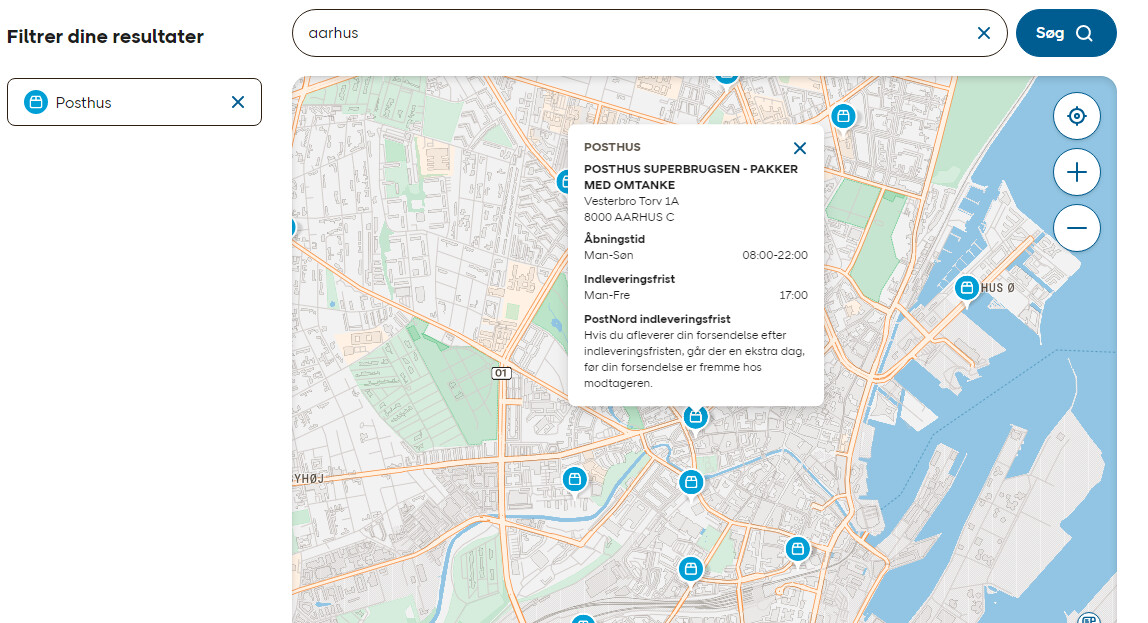This screenshot has width=1148, height=623.
Task: Center the map on my location
Action: [x=1076, y=116]
